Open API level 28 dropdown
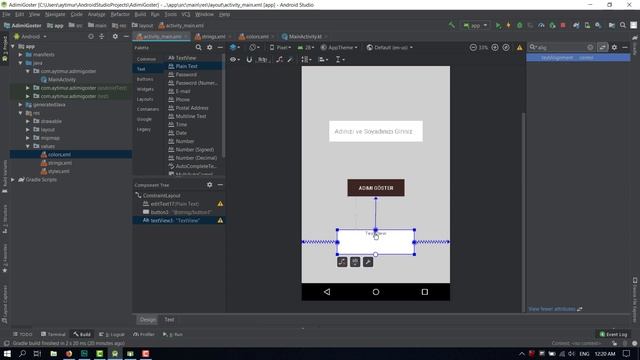Image resolution: width=640 pixels, height=360 pixels. [306, 47]
